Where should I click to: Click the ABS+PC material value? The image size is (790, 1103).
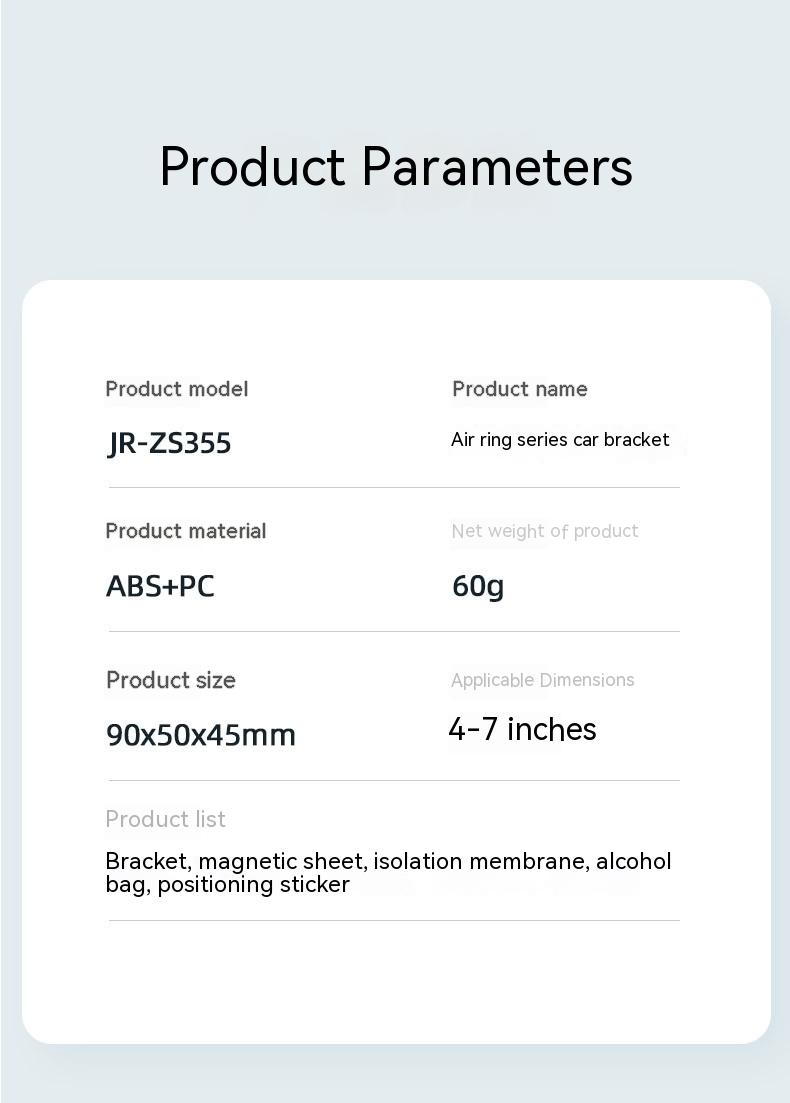tap(160, 586)
